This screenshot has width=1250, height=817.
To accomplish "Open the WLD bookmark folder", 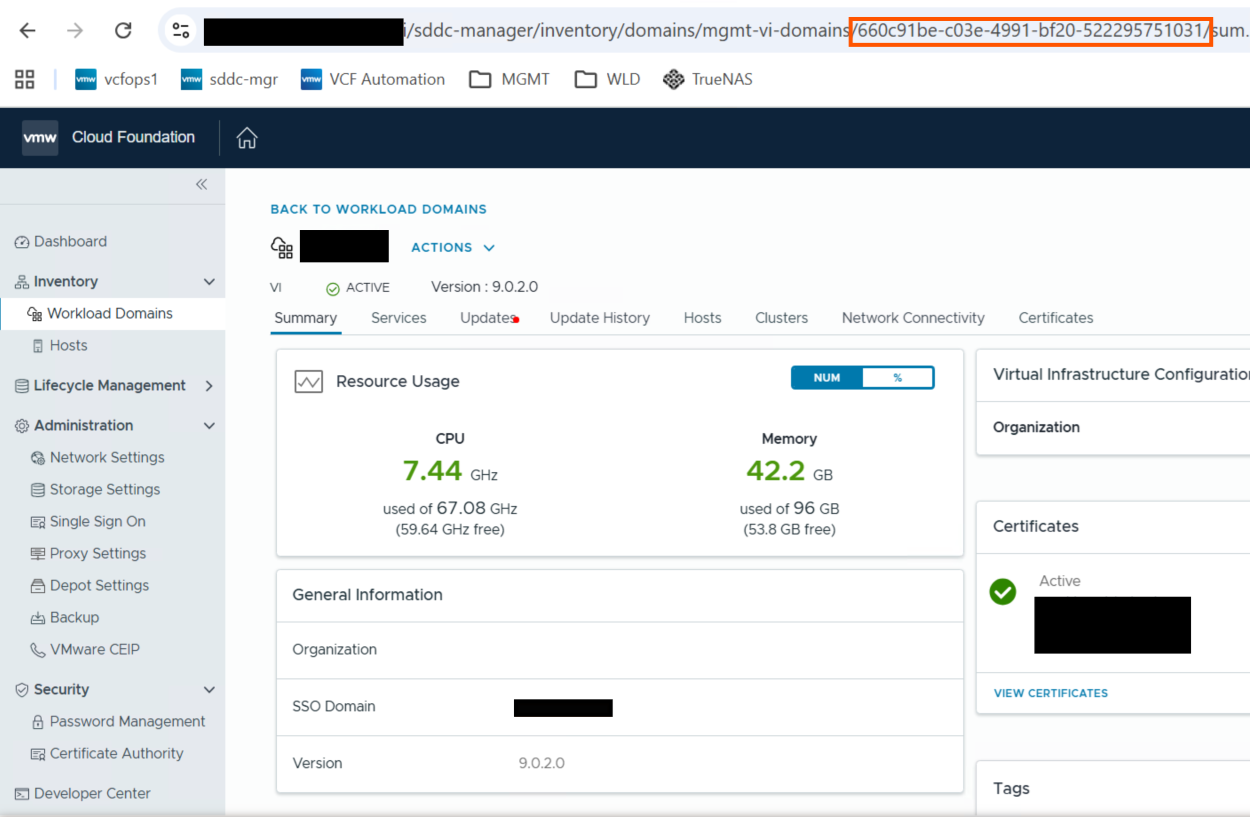I will point(607,79).
